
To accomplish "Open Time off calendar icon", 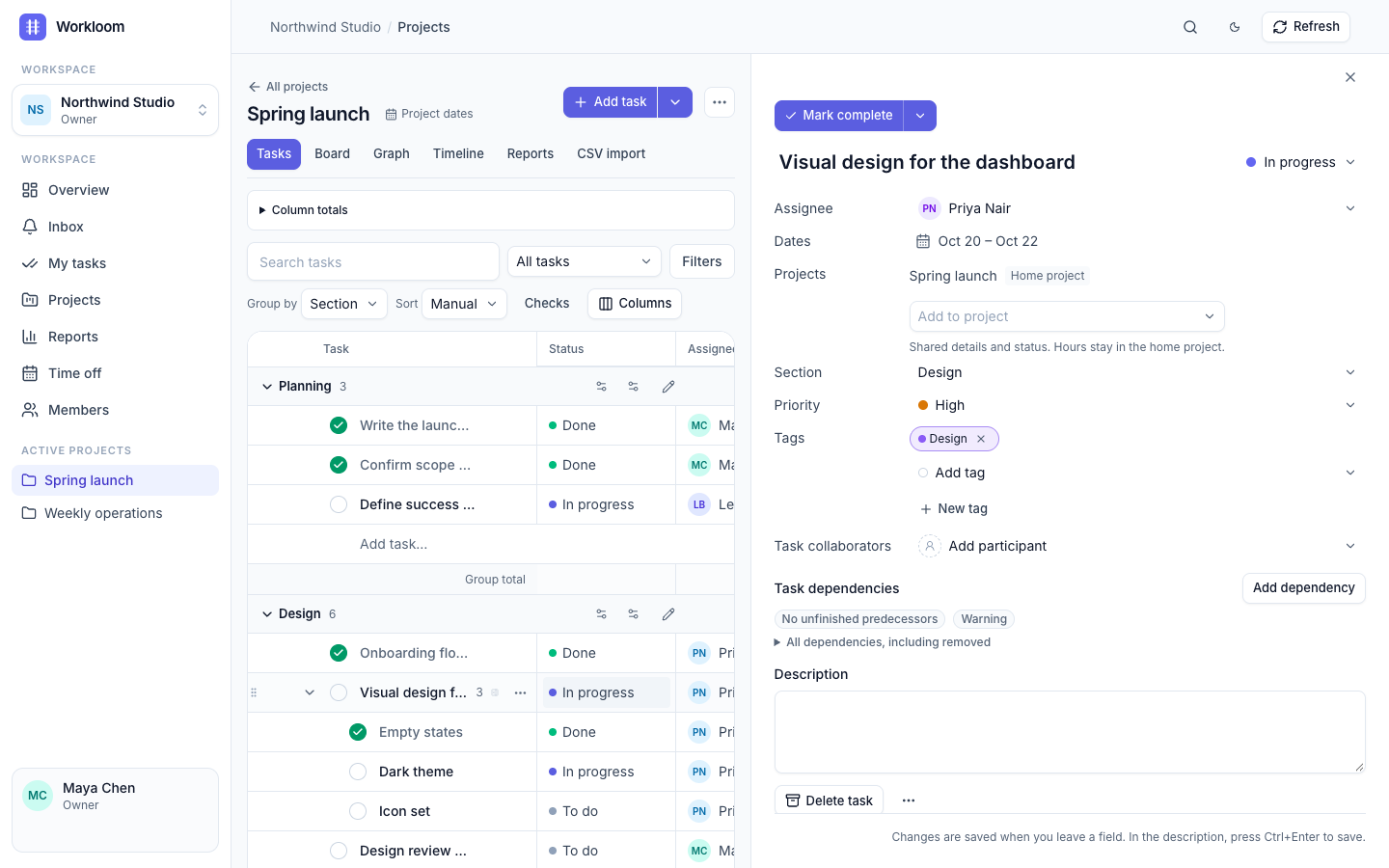I will coord(30,373).
